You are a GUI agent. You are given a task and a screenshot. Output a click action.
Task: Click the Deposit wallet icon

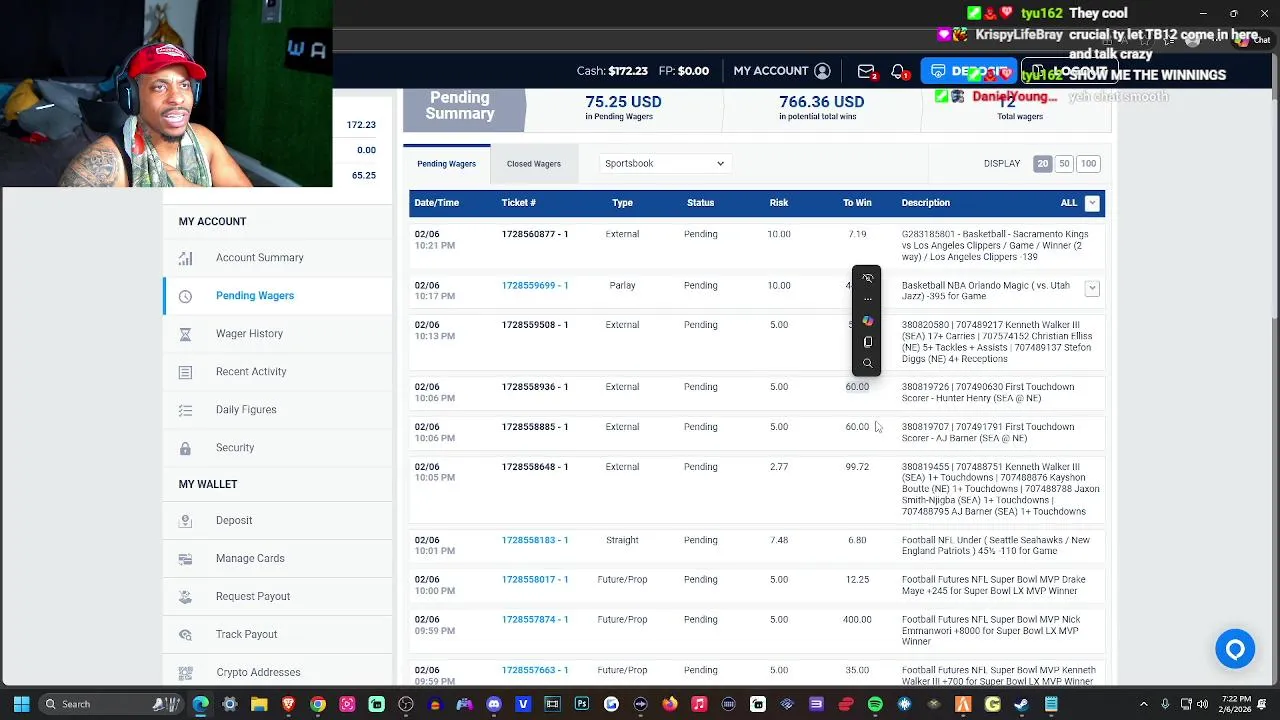pos(185,521)
